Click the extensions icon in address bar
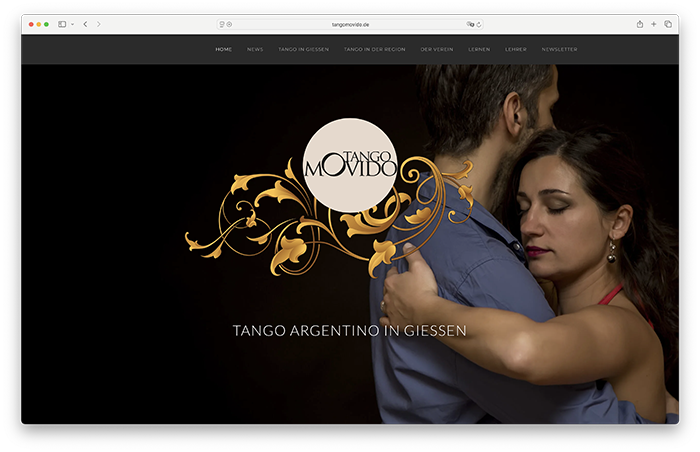Viewport: 700px width, 452px height. [x=229, y=25]
